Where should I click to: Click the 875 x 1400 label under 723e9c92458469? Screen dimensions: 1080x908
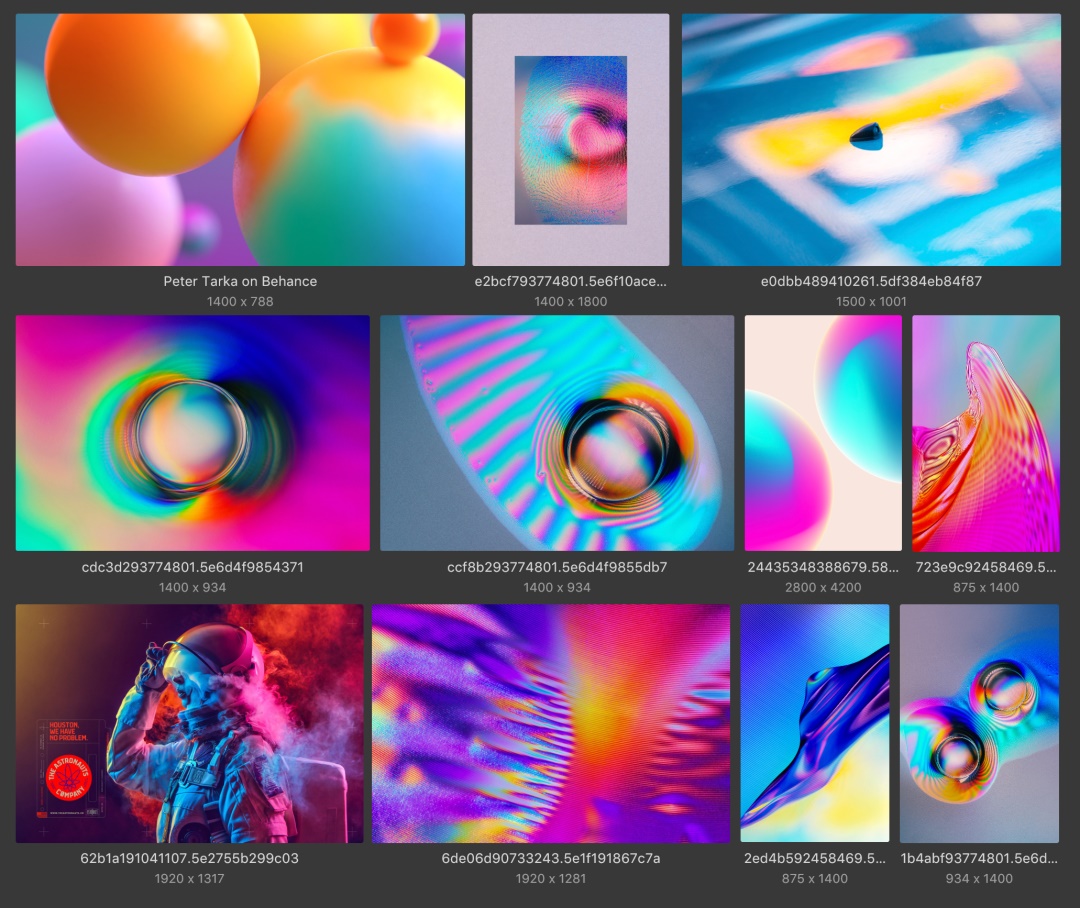986,588
